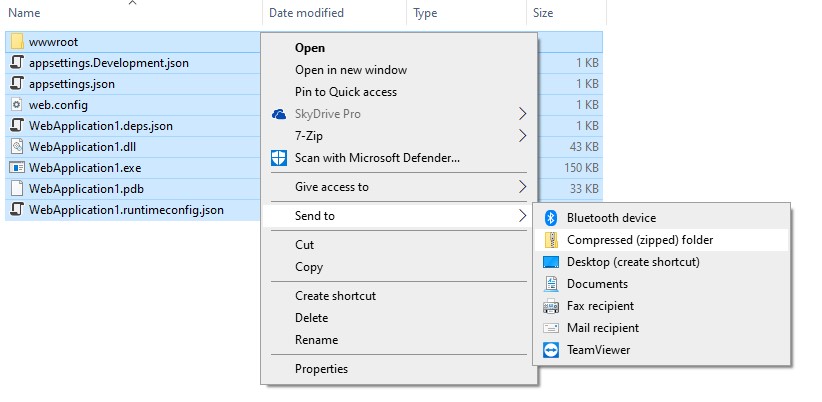Open Properties from the context menu
The width and height of the screenshot is (822, 402).
click(x=321, y=368)
